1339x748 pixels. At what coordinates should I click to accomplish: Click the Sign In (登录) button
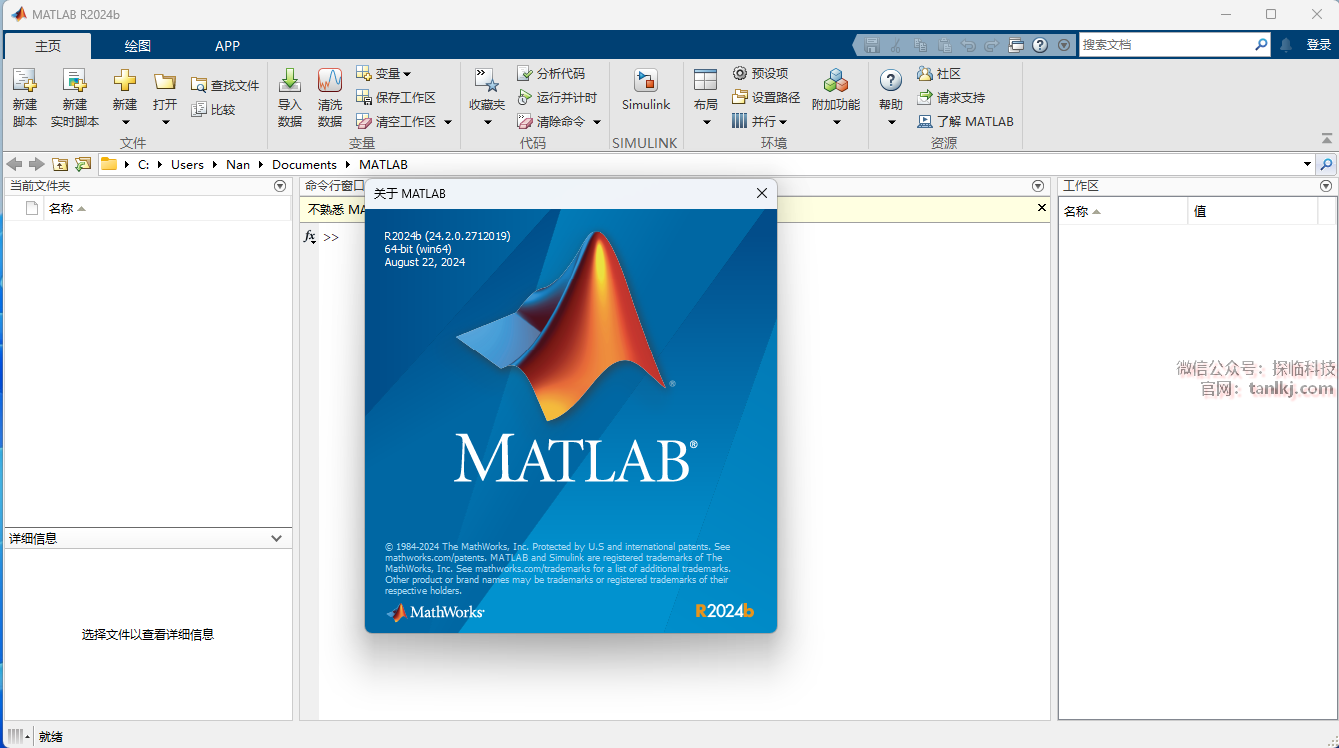(1318, 45)
